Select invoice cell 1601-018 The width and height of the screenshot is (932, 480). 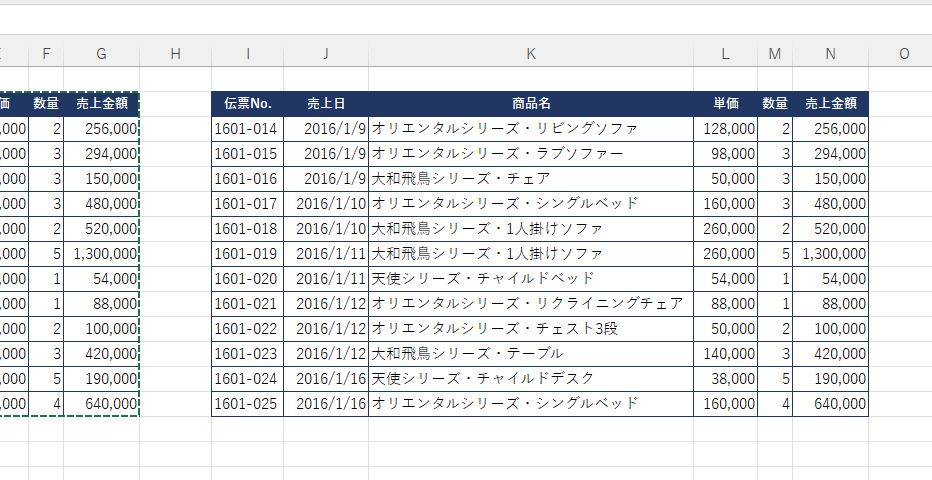[247, 229]
